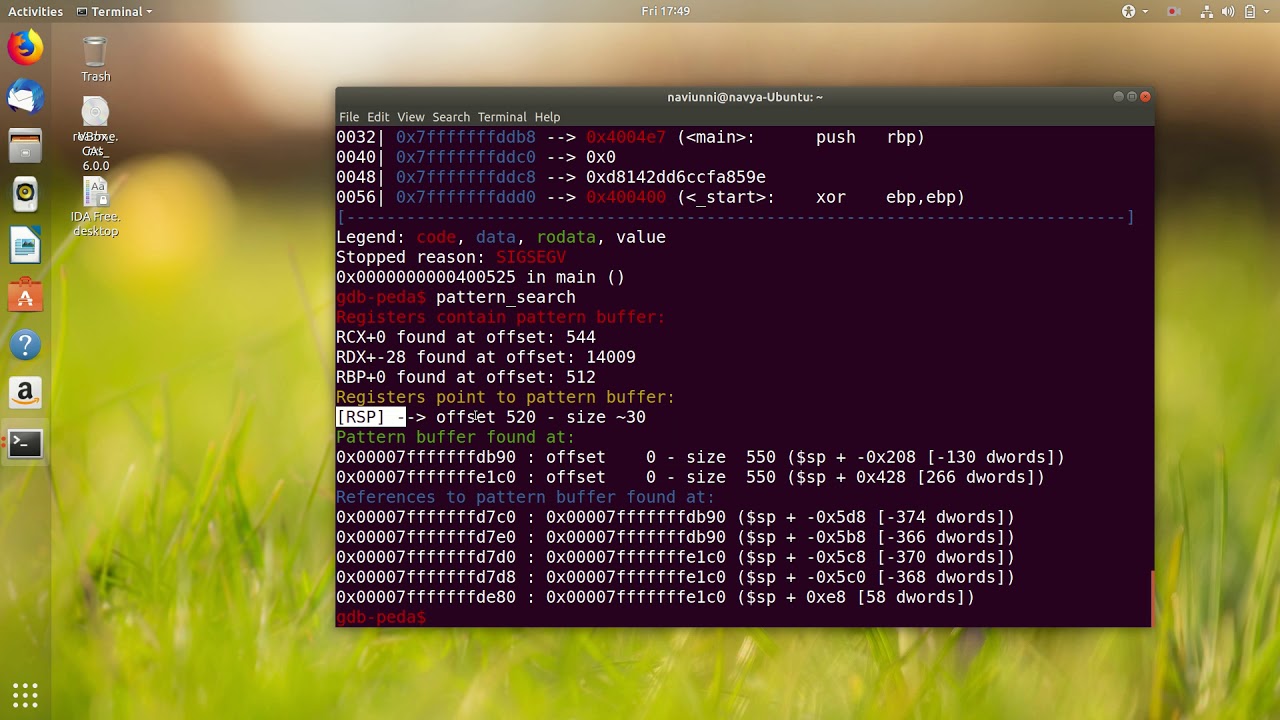Viewport: 1280px width, 720px height.
Task: Click '($sp + 0x428 [266 dwords])' text
Action: tap(916, 477)
